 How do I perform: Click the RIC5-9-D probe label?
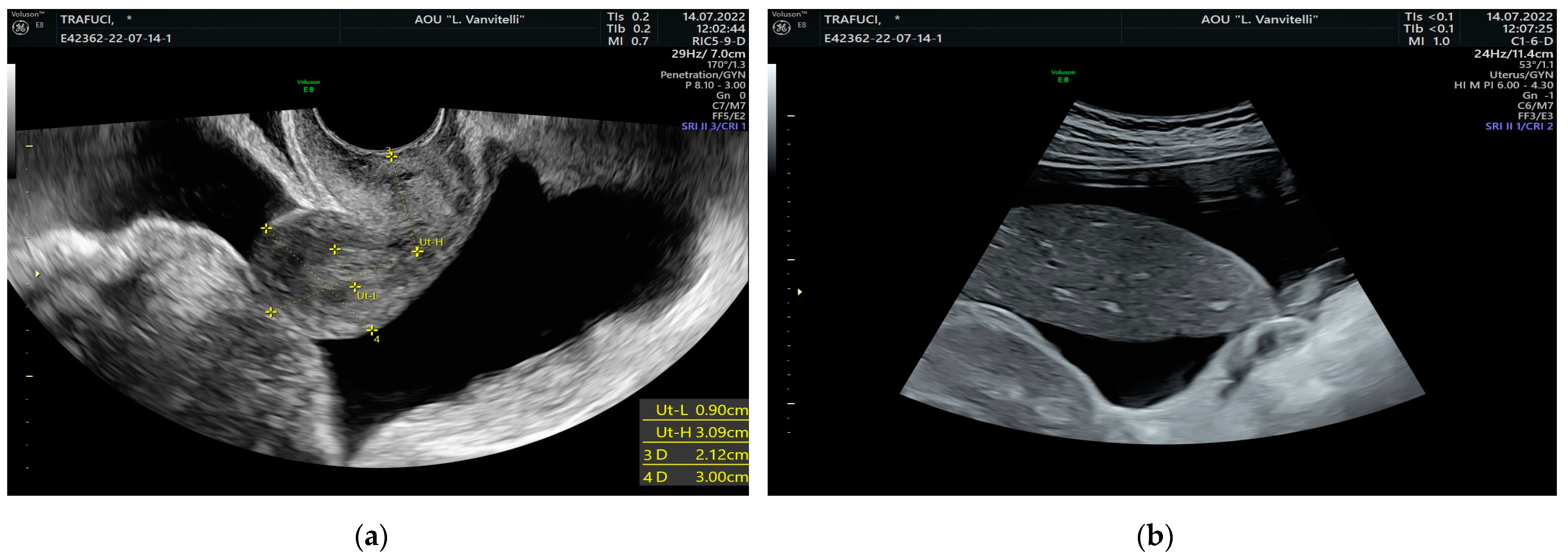point(718,41)
